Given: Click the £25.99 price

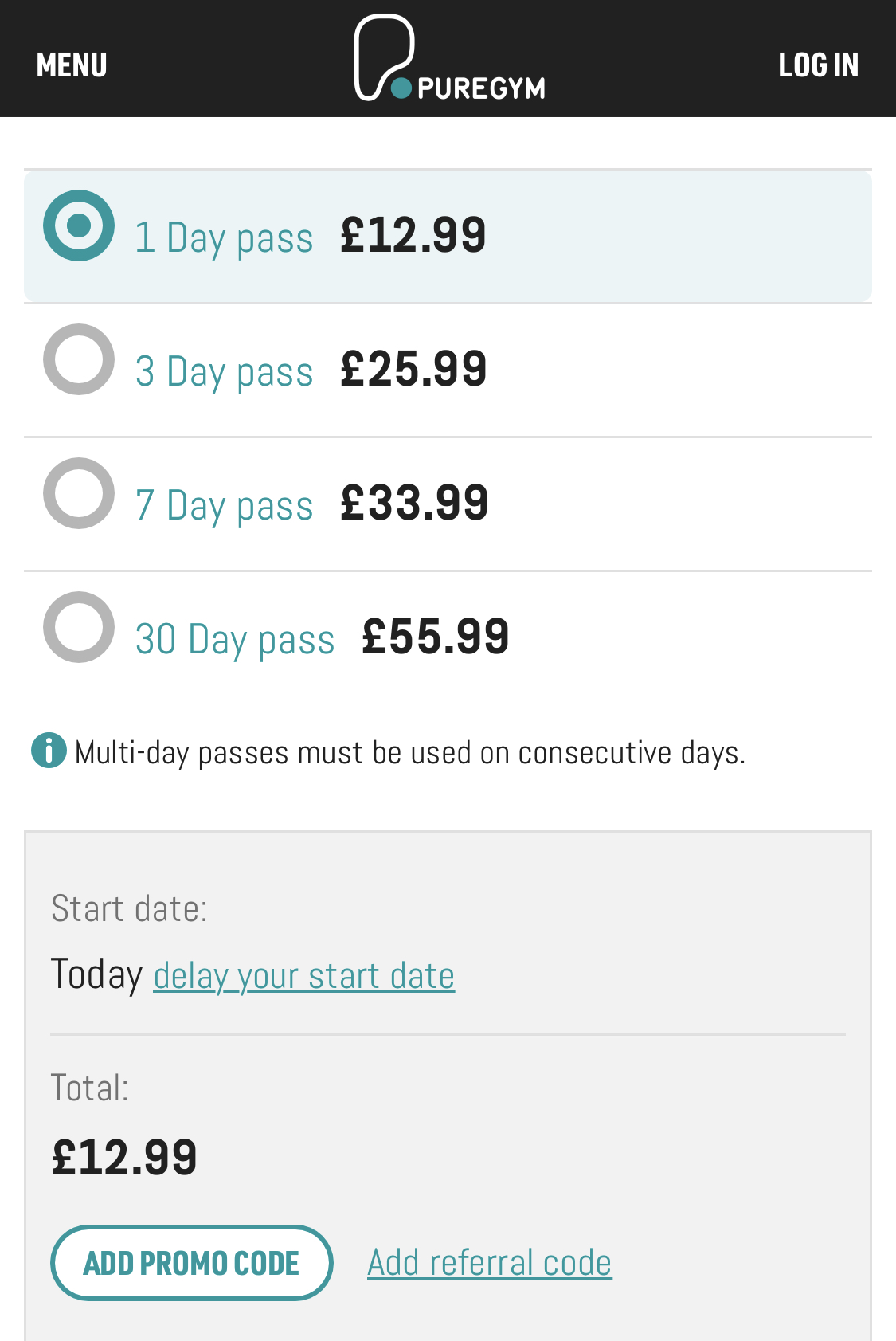Looking at the screenshot, I should tap(413, 369).
